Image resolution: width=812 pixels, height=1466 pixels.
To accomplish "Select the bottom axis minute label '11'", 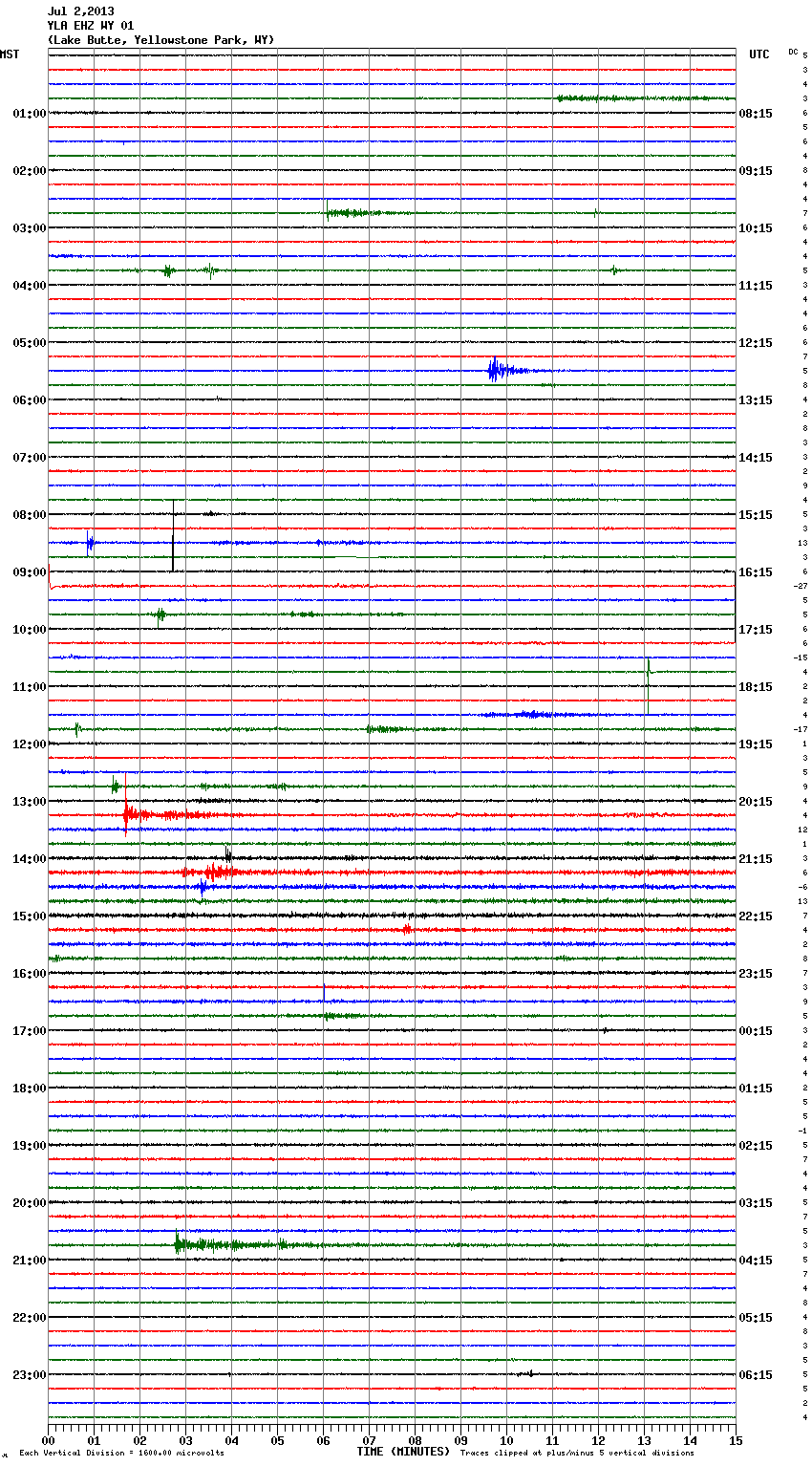I will click(x=552, y=1439).
